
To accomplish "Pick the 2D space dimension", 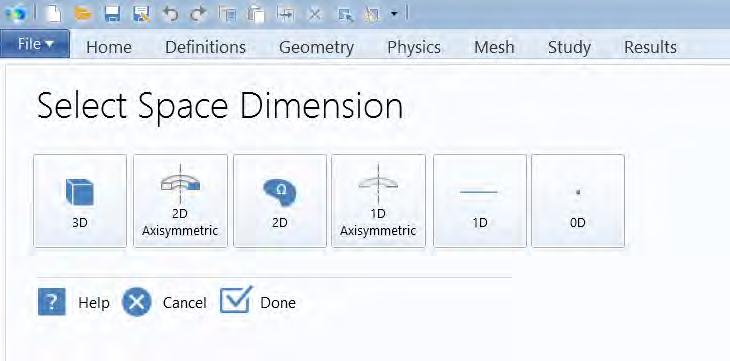I will 280,201.
